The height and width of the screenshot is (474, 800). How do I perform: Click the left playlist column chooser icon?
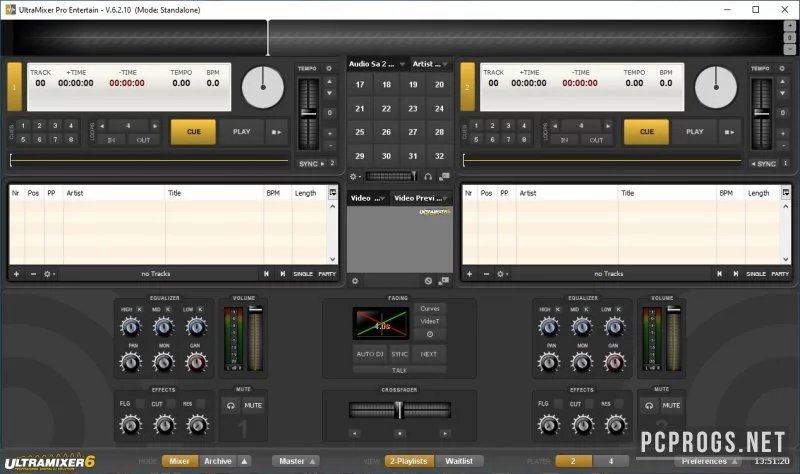coord(333,192)
